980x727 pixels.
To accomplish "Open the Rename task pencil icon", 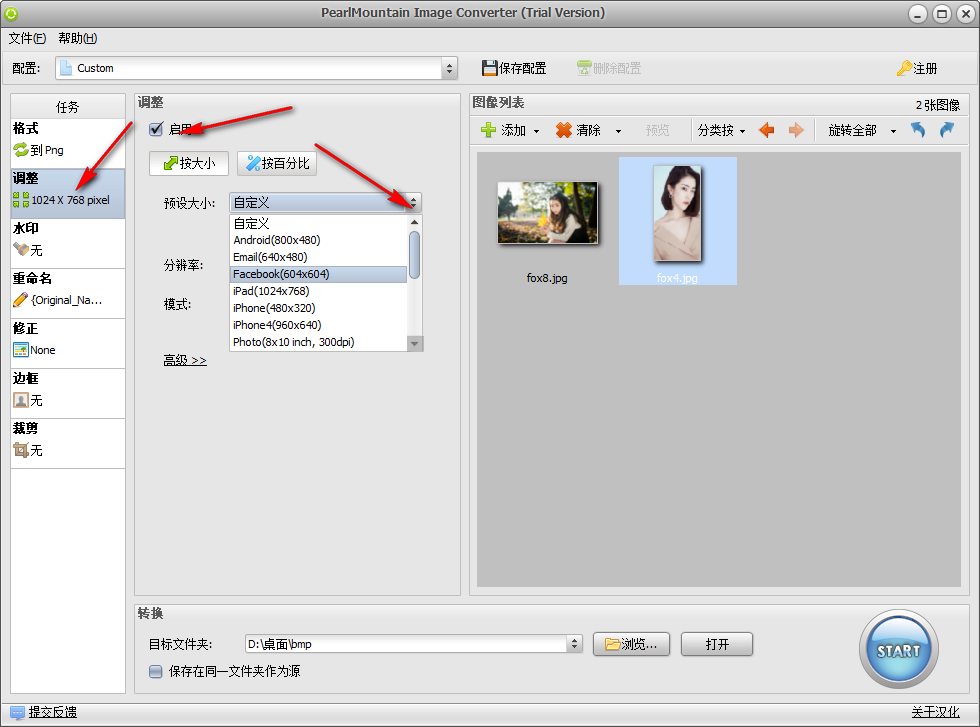I will (21, 299).
